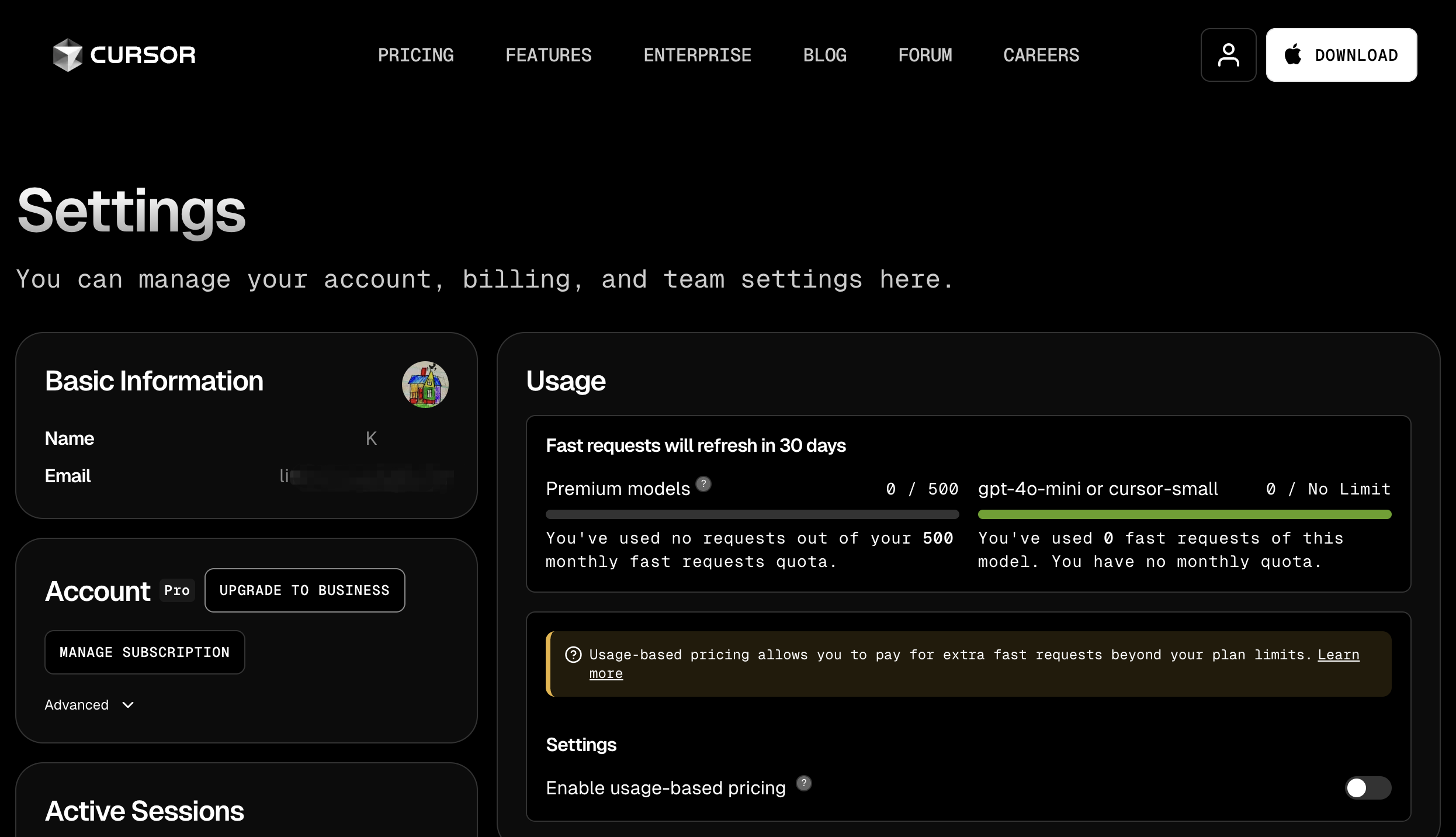
Task: Open the Enterprise nav link
Action: tap(697, 55)
